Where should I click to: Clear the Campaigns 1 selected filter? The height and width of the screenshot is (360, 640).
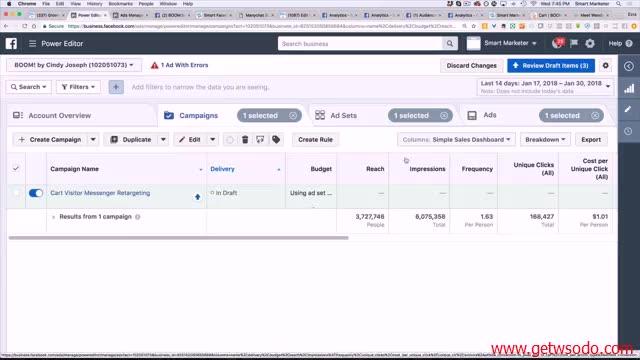[x=293, y=116]
